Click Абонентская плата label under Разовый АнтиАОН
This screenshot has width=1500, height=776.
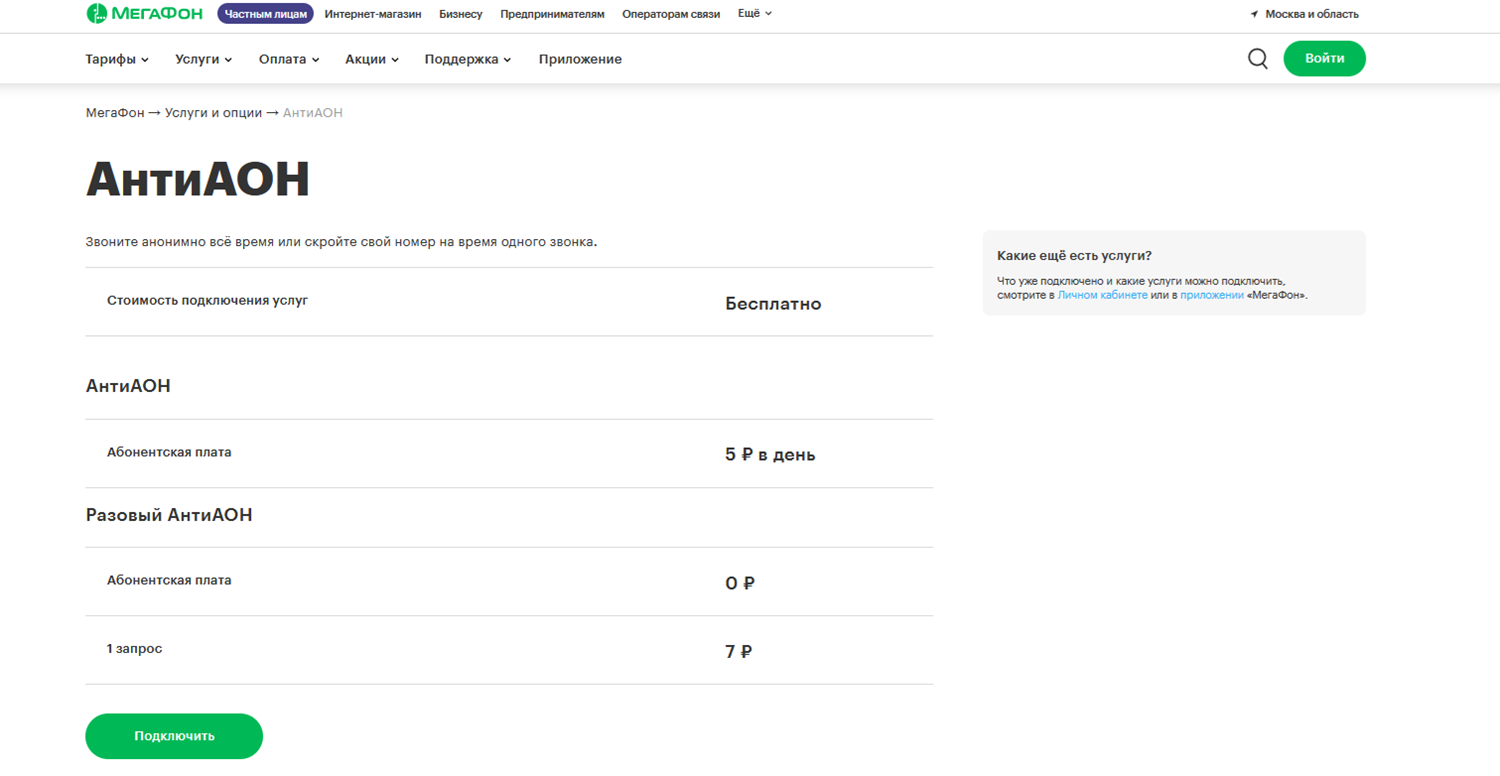169,580
